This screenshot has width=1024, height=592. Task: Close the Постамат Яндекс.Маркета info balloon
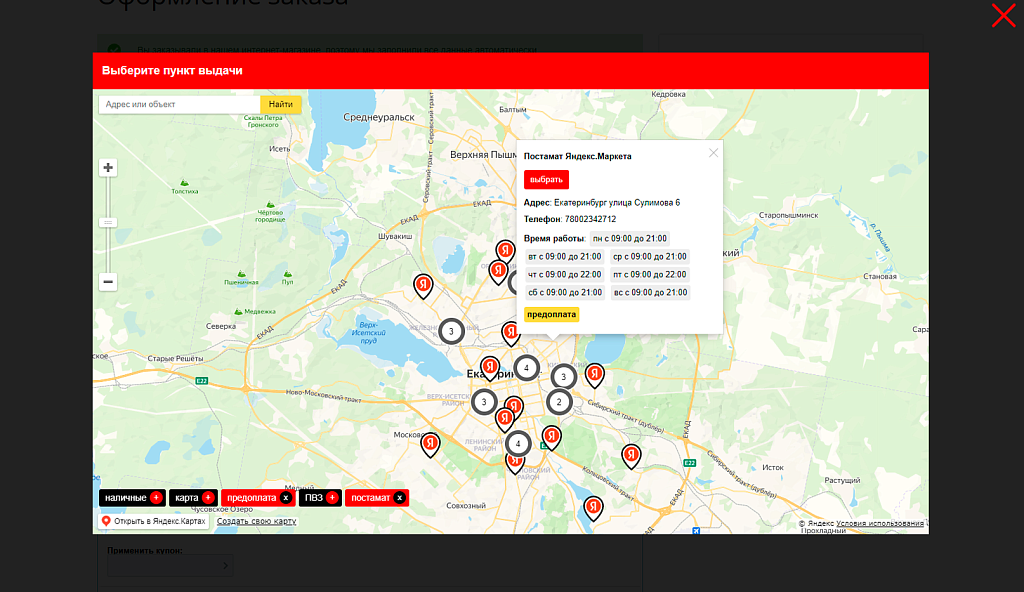713,153
